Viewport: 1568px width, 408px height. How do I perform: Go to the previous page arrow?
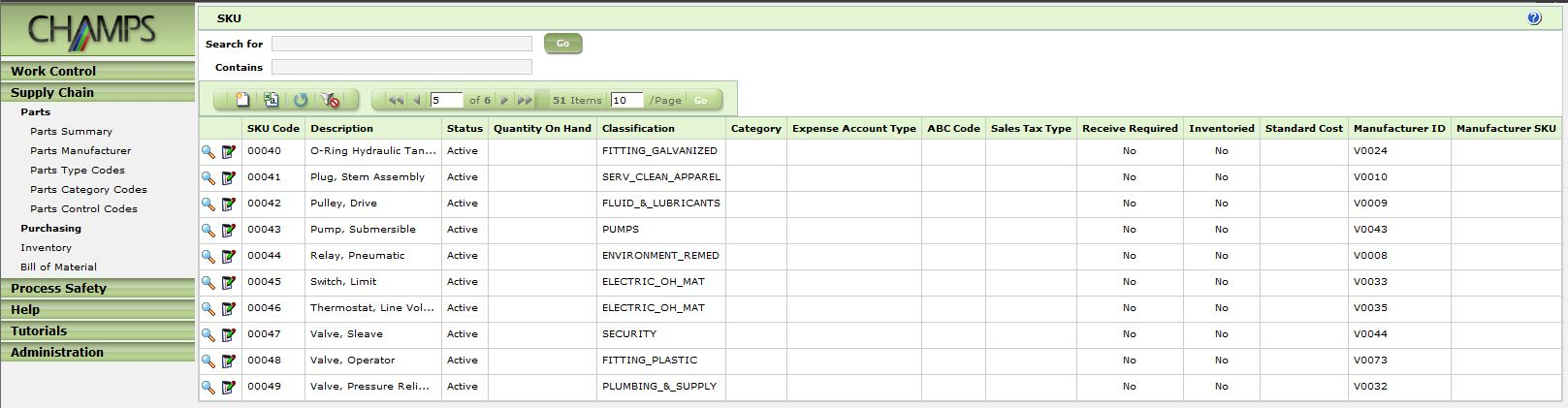coord(417,100)
